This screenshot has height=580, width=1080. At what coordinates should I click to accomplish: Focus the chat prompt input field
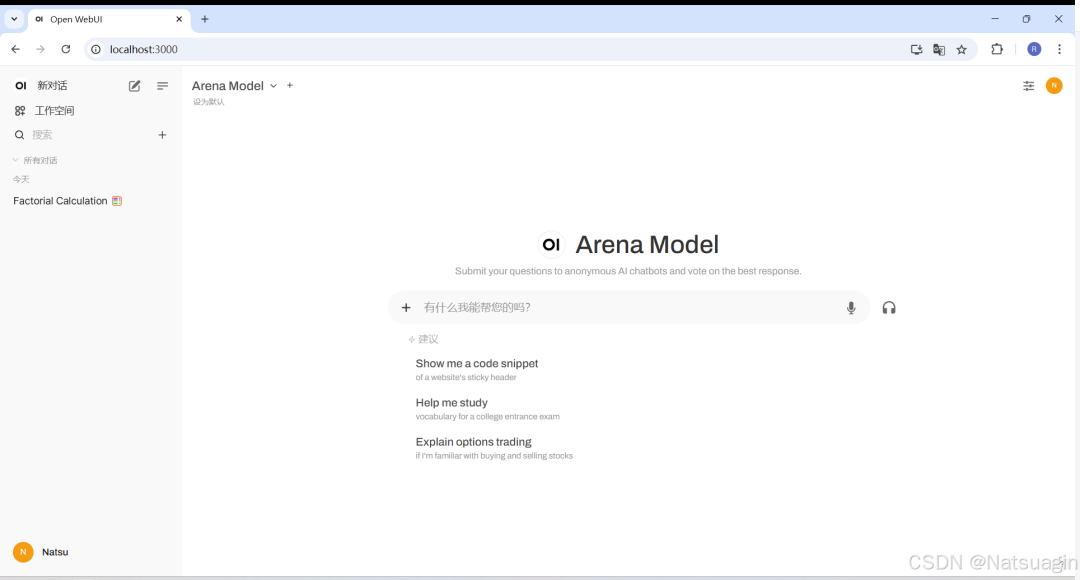tap(630, 308)
